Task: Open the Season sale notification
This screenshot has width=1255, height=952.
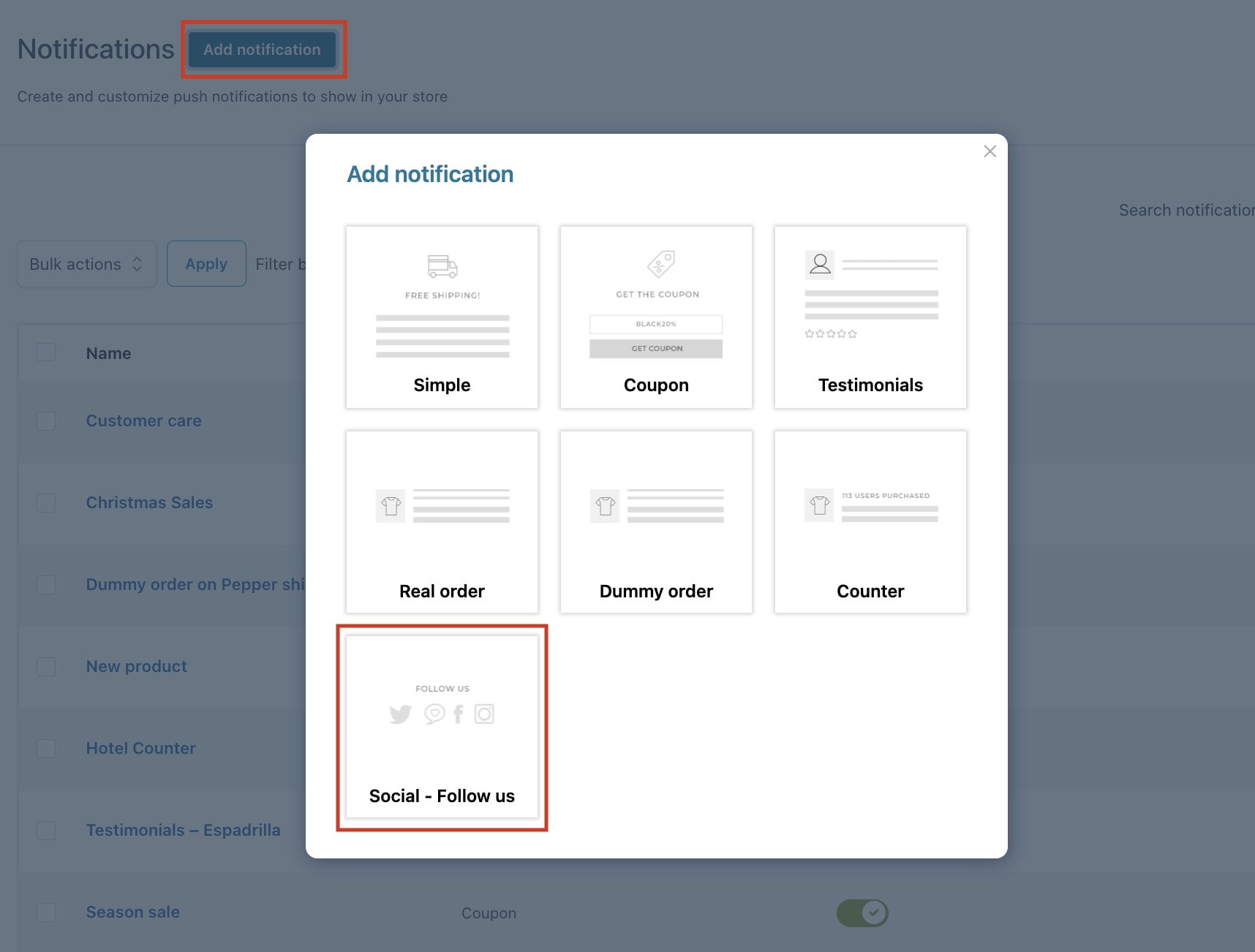Action: point(132,912)
